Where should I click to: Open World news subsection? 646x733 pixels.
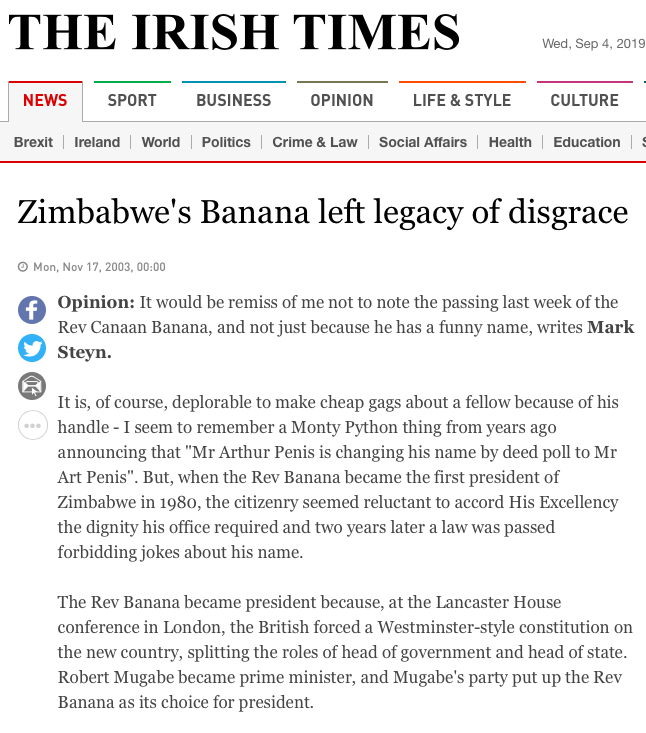click(x=161, y=142)
